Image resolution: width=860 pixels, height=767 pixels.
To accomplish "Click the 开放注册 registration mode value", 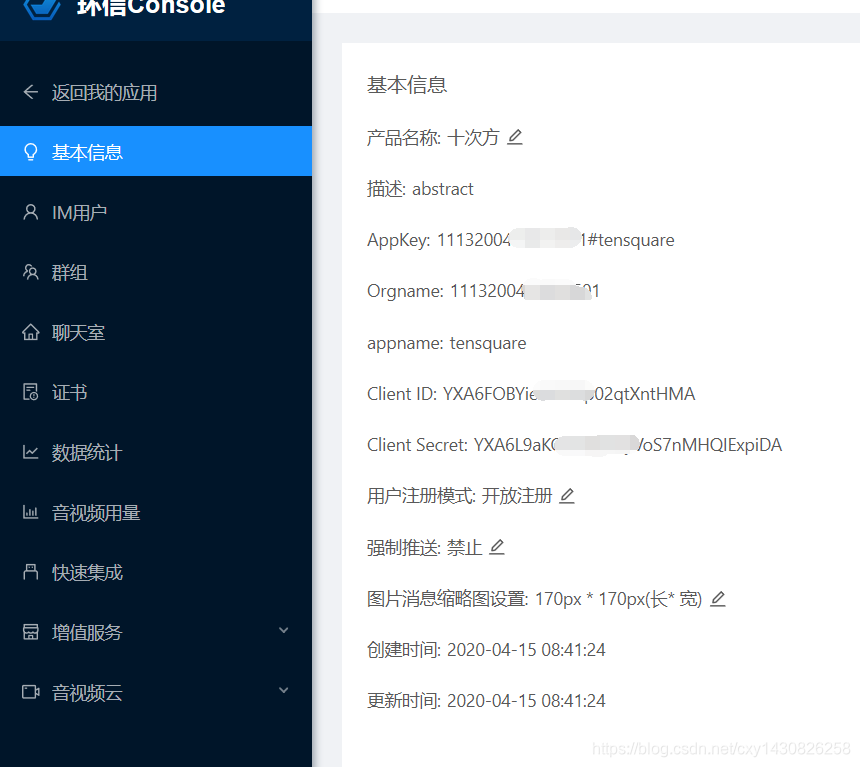I will (x=517, y=496).
